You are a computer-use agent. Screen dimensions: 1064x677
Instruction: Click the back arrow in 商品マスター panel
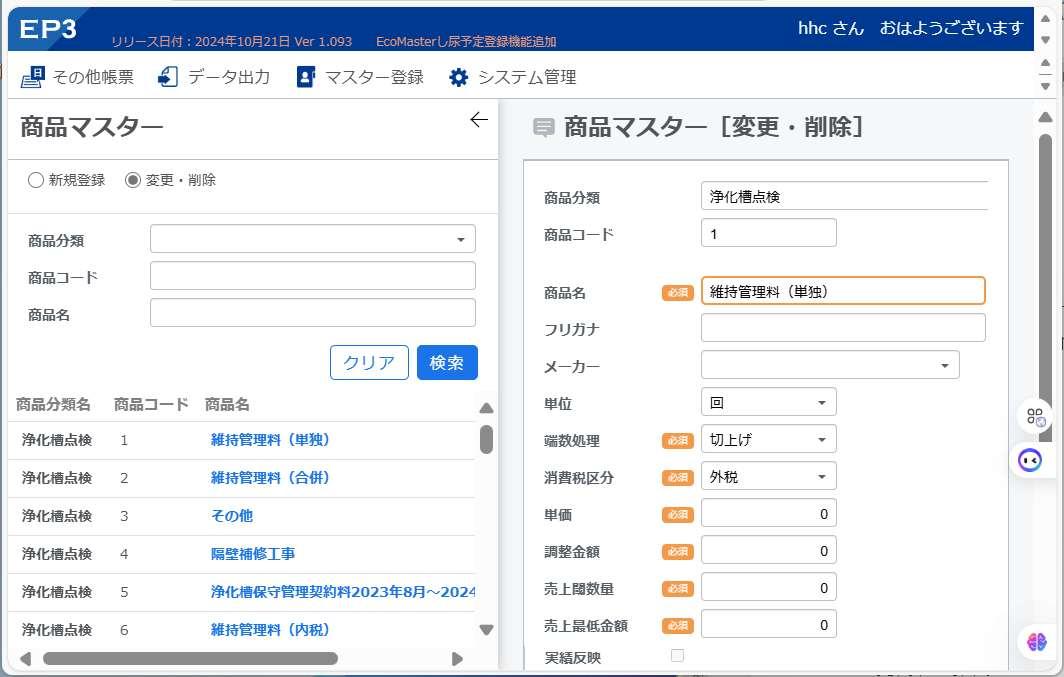(478, 119)
